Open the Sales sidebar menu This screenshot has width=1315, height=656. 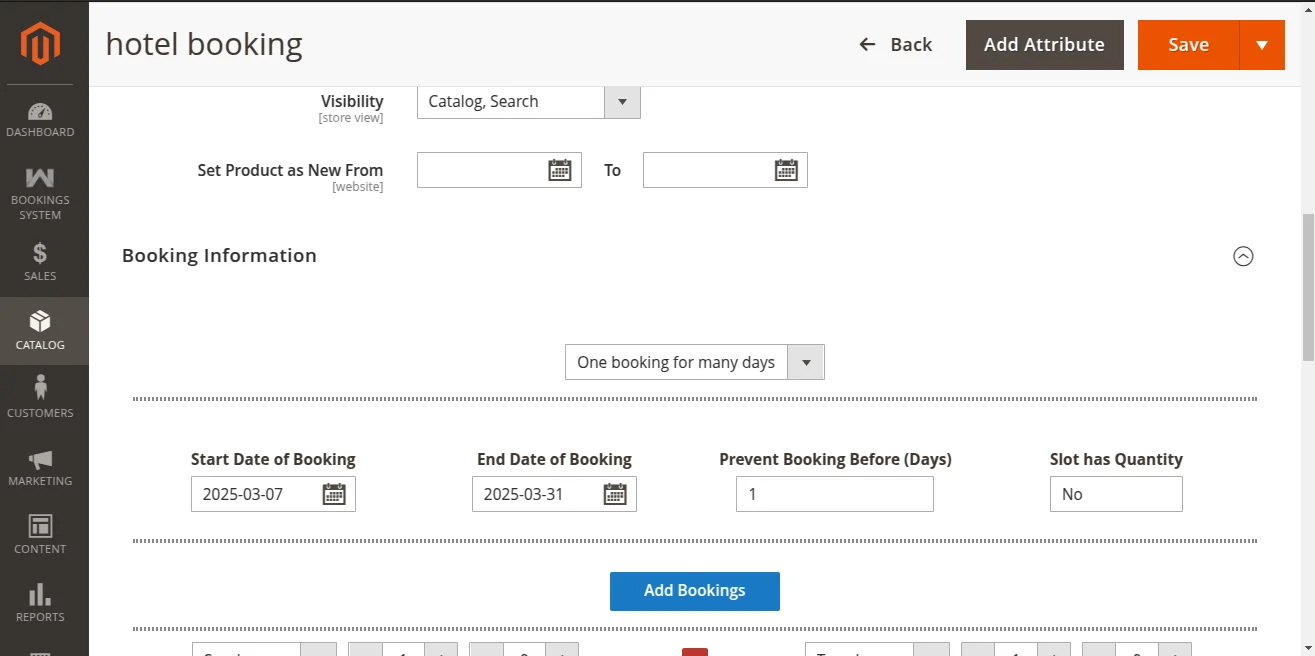[x=40, y=262]
